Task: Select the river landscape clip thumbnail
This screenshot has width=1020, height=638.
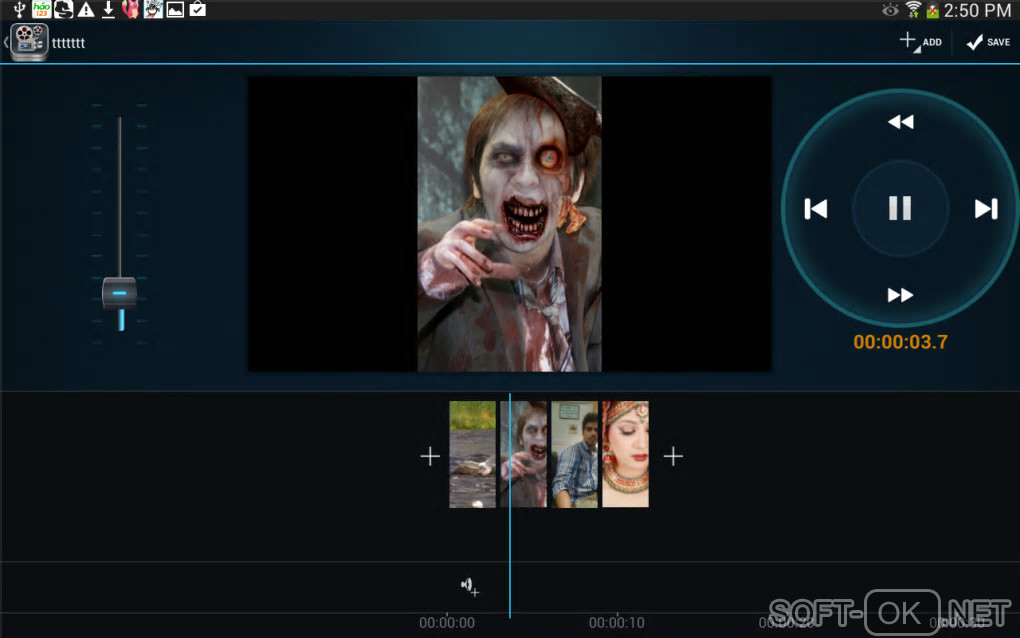Action: pos(472,454)
